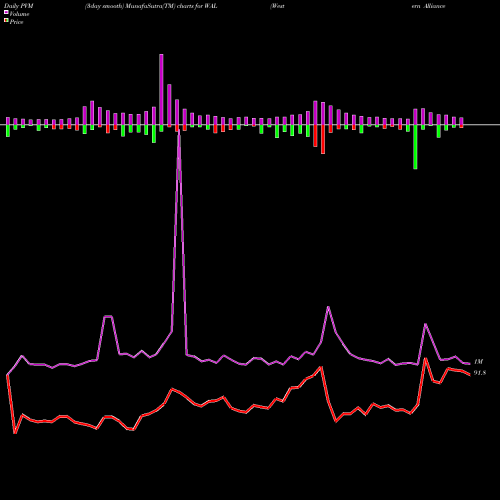Image resolution: width=500 pixels, height=500 pixels.
Task: Click the '91.8' price line end label
Action: click(x=480, y=373)
